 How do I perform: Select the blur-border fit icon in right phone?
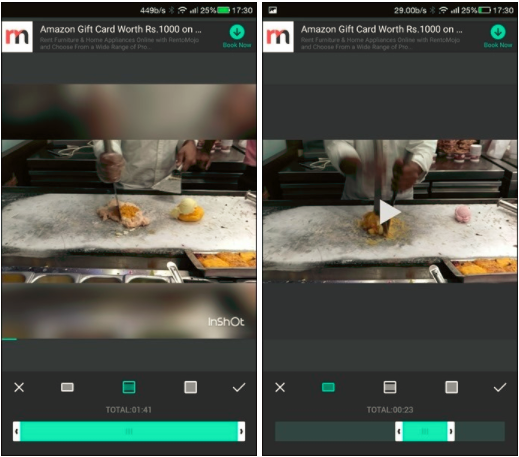point(390,387)
